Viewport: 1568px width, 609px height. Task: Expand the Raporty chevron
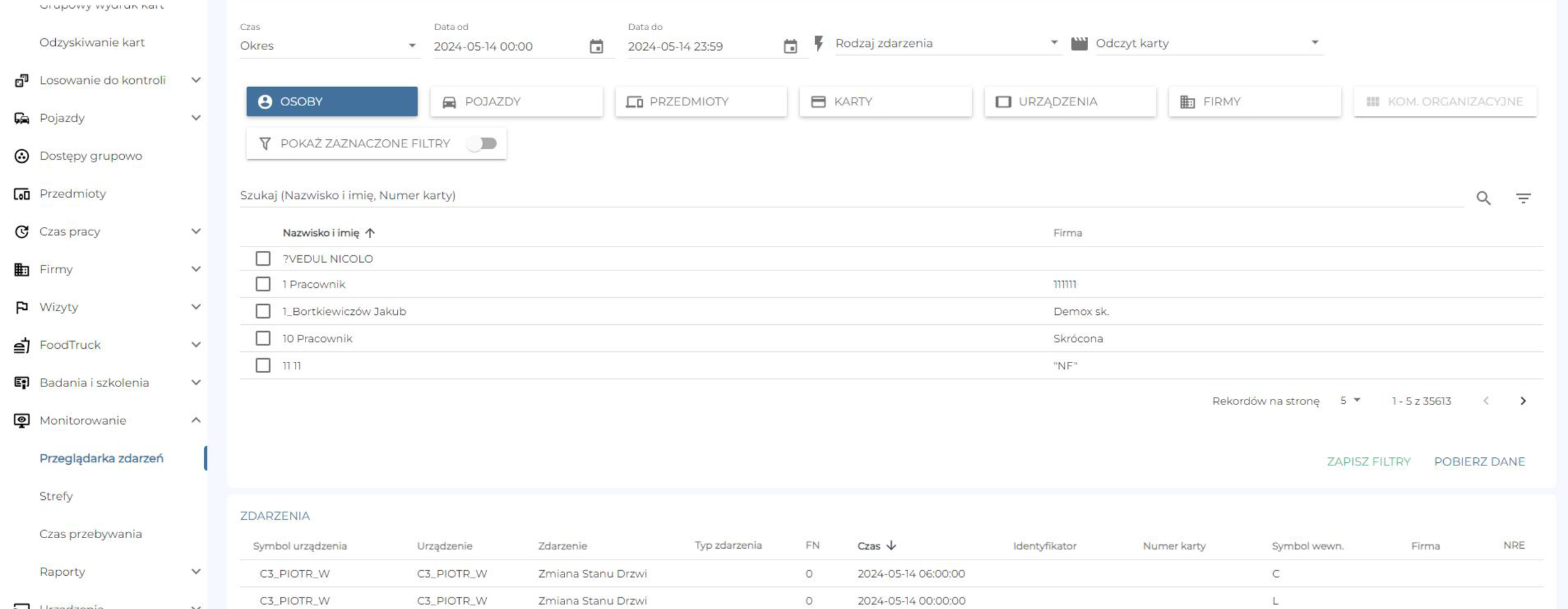(196, 571)
